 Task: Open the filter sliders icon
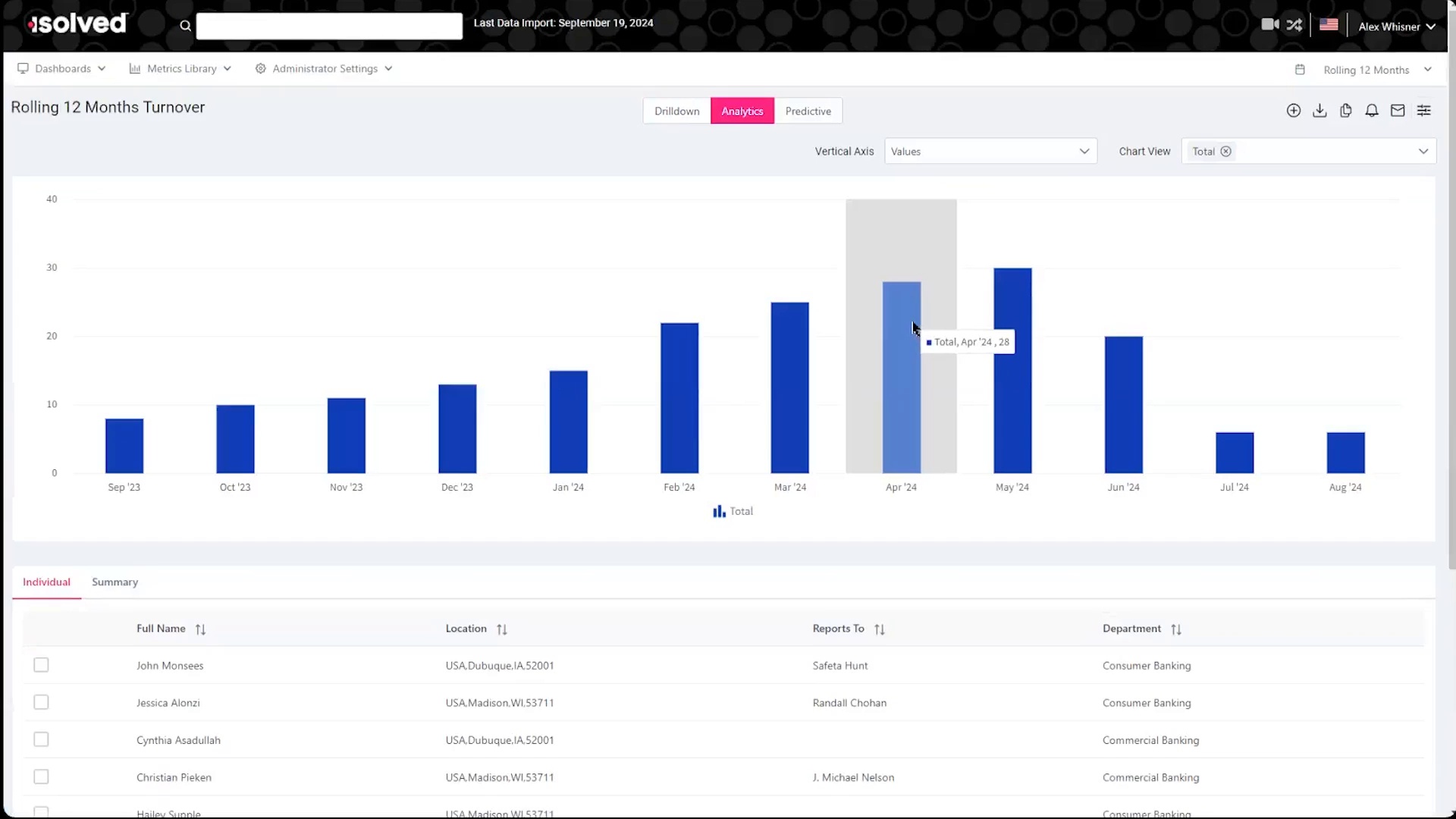1424,111
